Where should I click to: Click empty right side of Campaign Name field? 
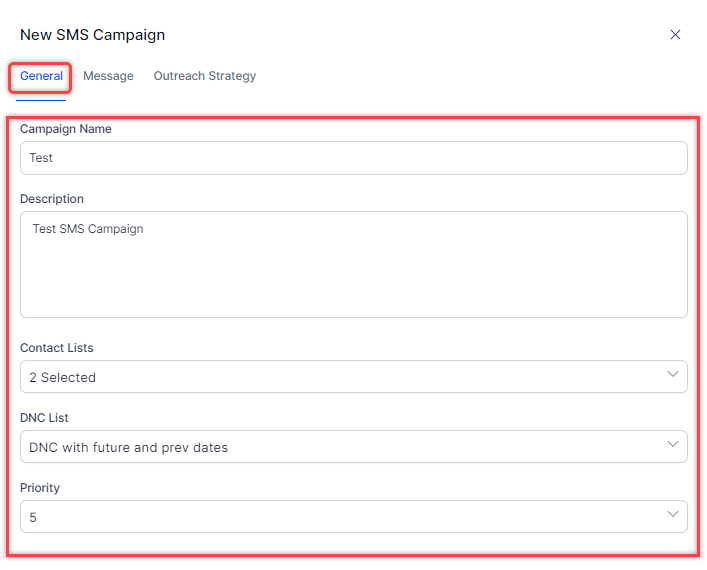tap(500, 158)
